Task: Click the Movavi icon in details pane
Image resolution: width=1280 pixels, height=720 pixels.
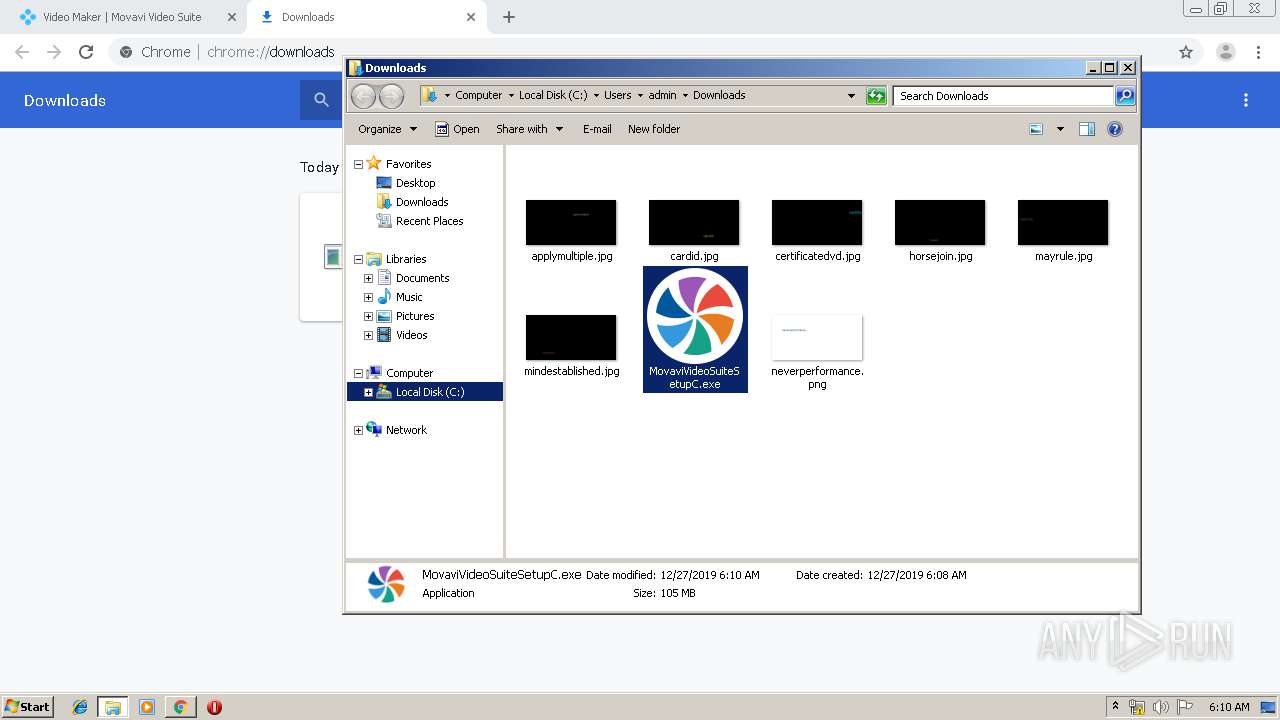Action: [386, 584]
